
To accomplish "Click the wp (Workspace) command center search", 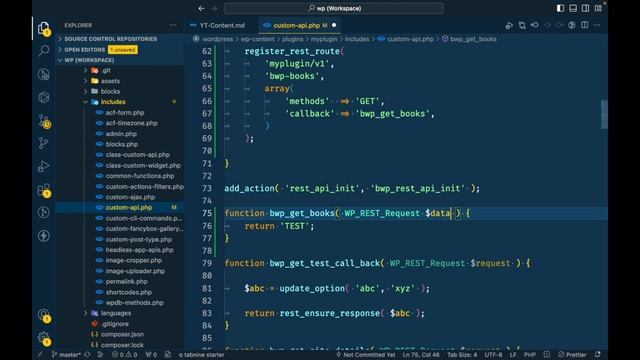I will [334, 8].
